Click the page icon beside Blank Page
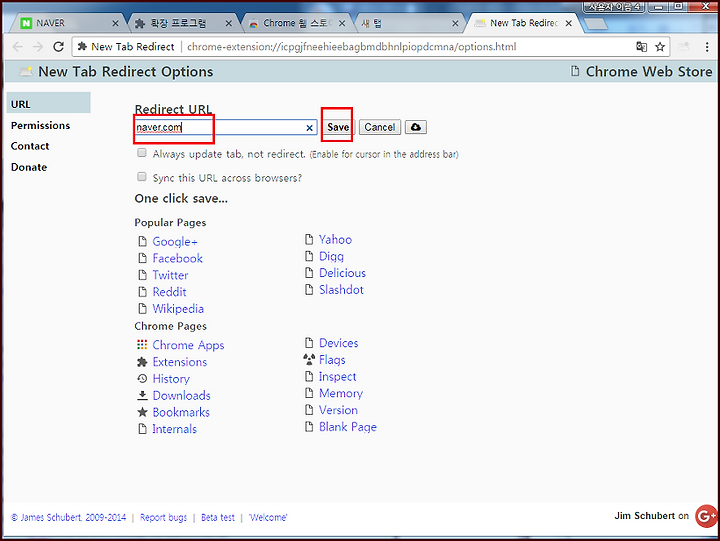Screen dimensions: 720x541 coord(309,427)
